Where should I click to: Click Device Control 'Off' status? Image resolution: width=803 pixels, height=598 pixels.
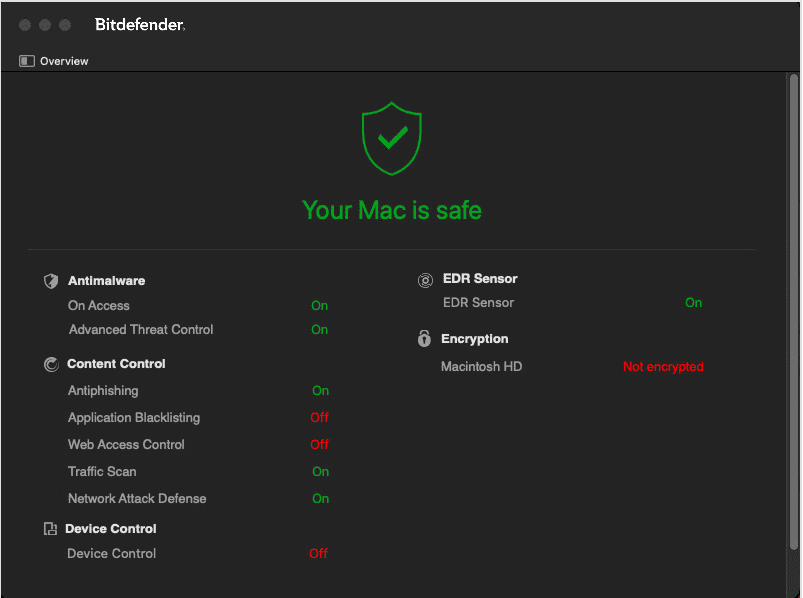pyautogui.click(x=318, y=554)
